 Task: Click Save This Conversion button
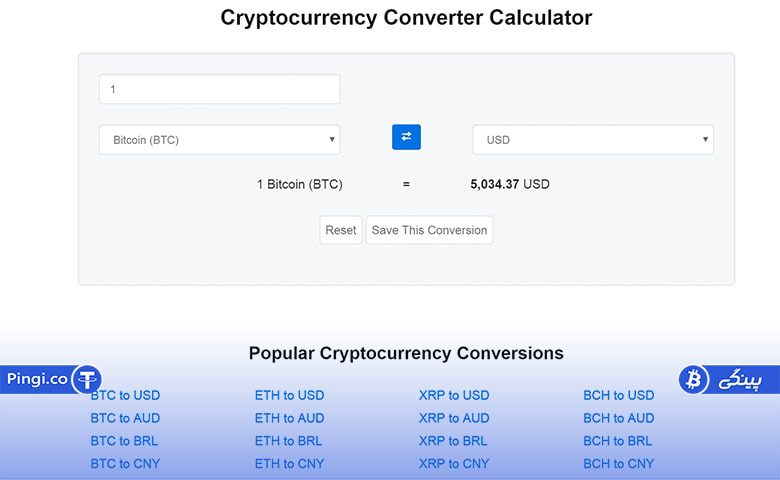coord(429,230)
